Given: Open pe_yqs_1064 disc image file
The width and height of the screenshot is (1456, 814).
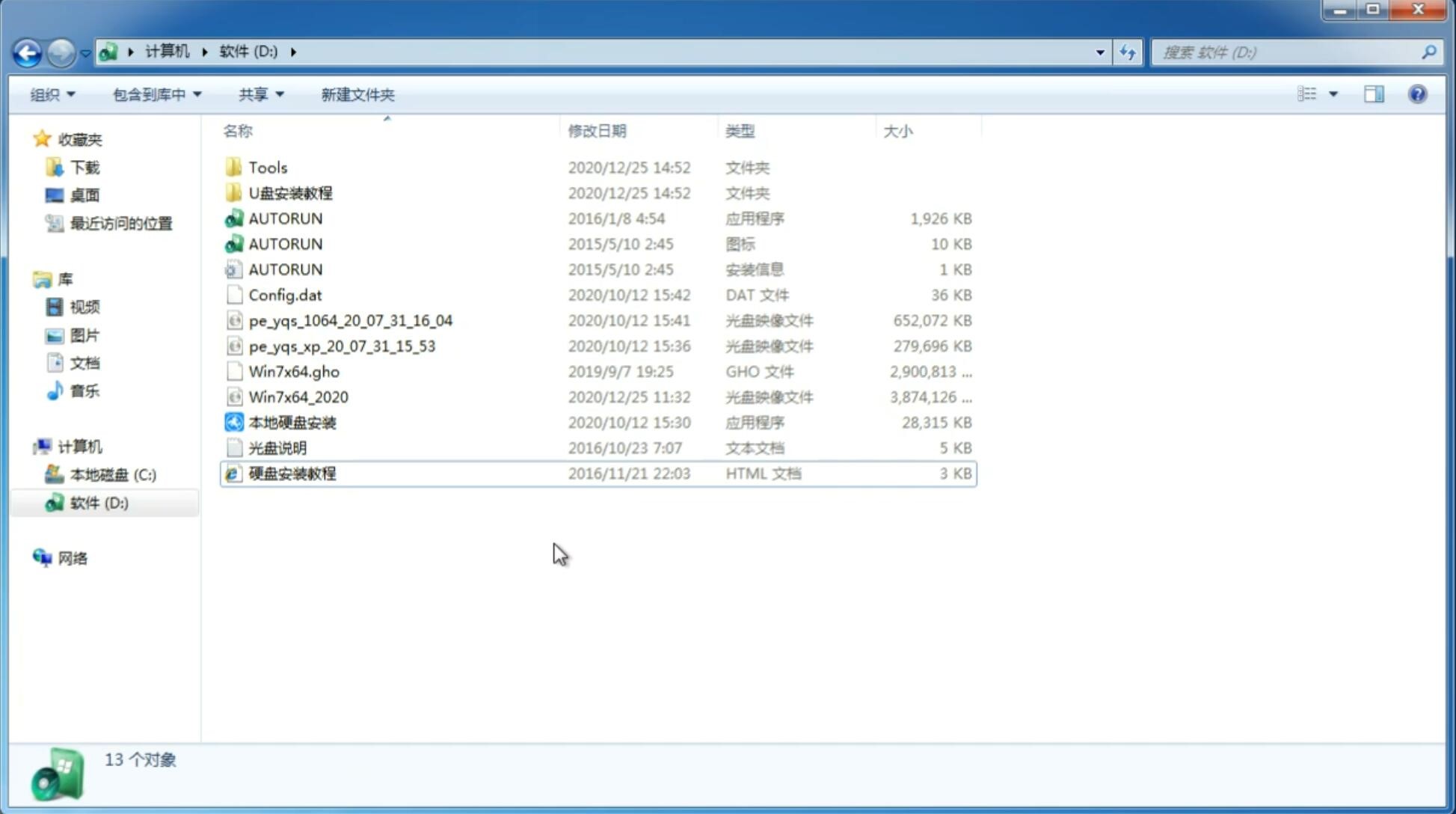Looking at the screenshot, I should click(x=350, y=320).
